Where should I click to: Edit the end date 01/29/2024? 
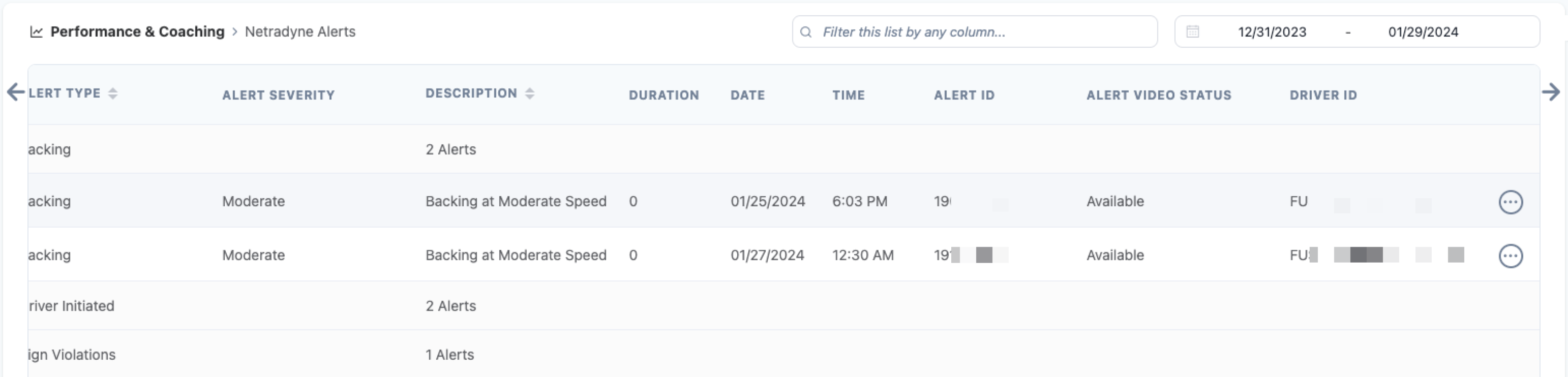click(x=1423, y=32)
